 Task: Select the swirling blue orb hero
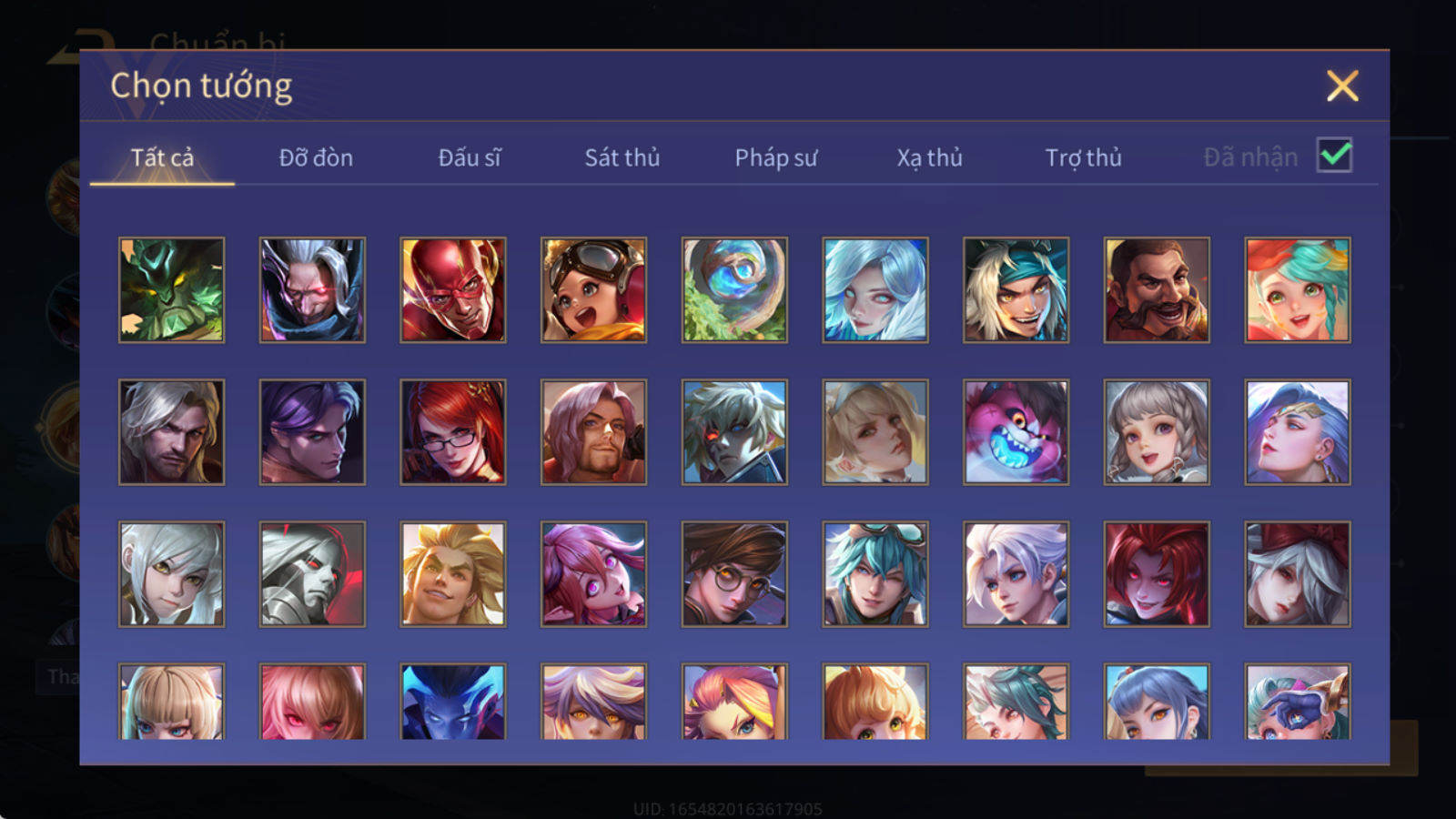(734, 290)
